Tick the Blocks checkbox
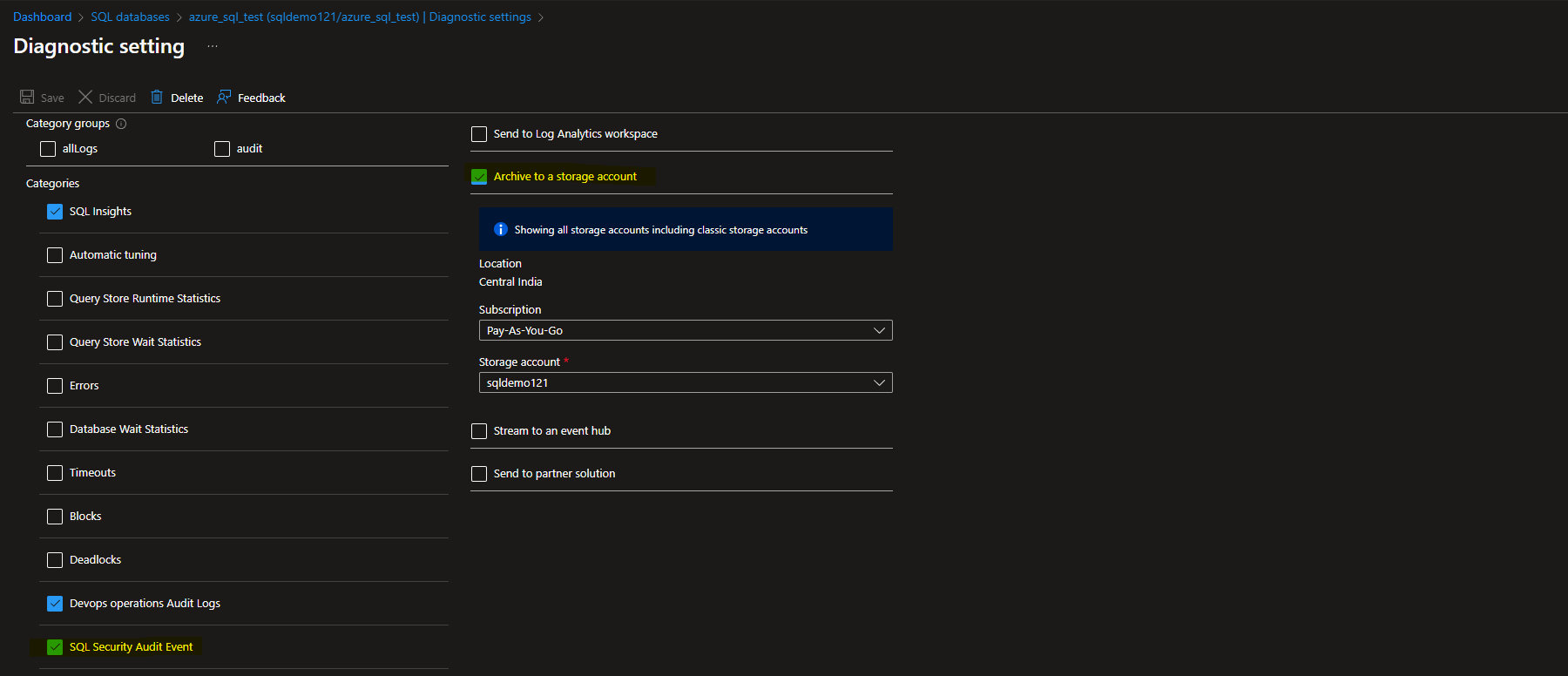 coord(55,517)
